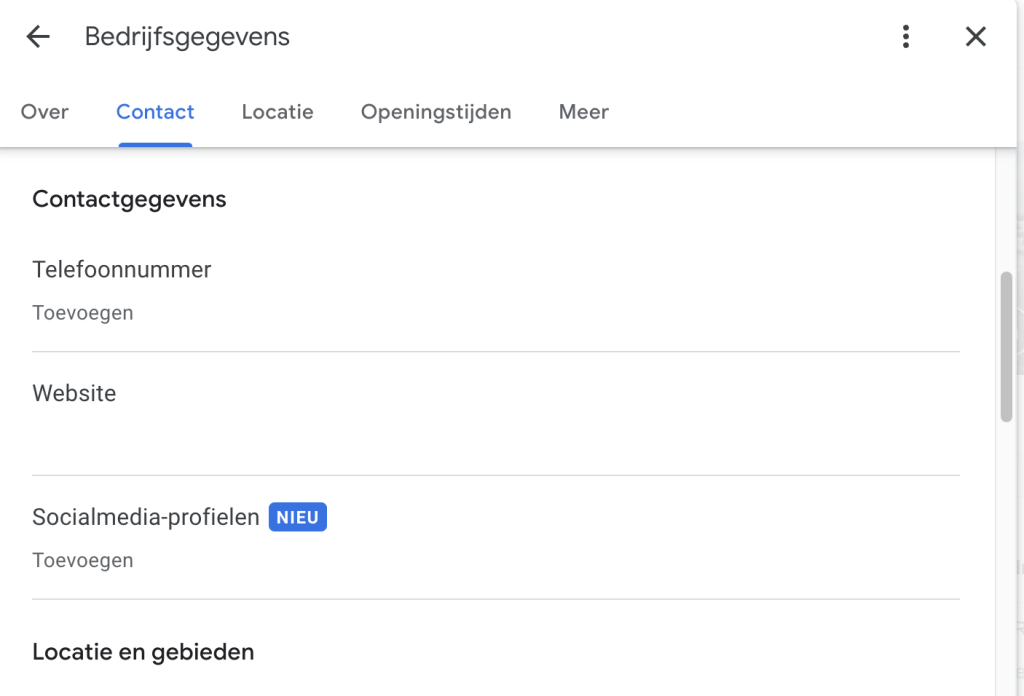1024x696 pixels.
Task: Grab the vertical scrollbar thumb
Action: coord(1007,345)
